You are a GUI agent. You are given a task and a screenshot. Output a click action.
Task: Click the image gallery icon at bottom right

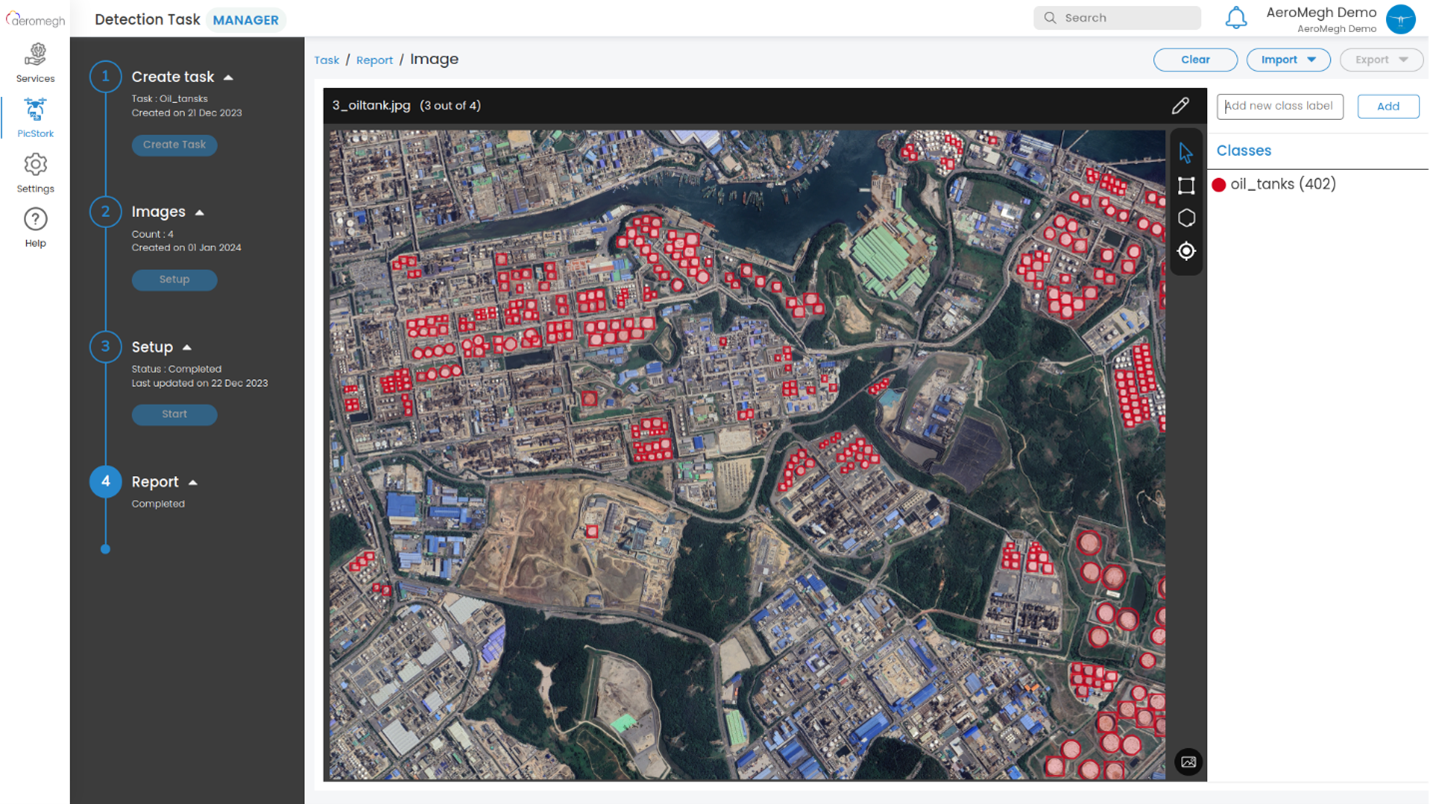pos(1188,762)
